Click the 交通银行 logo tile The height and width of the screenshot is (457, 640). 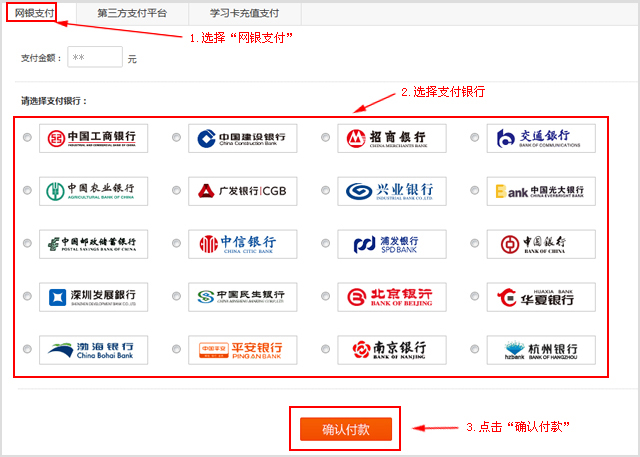click(541, 139)
